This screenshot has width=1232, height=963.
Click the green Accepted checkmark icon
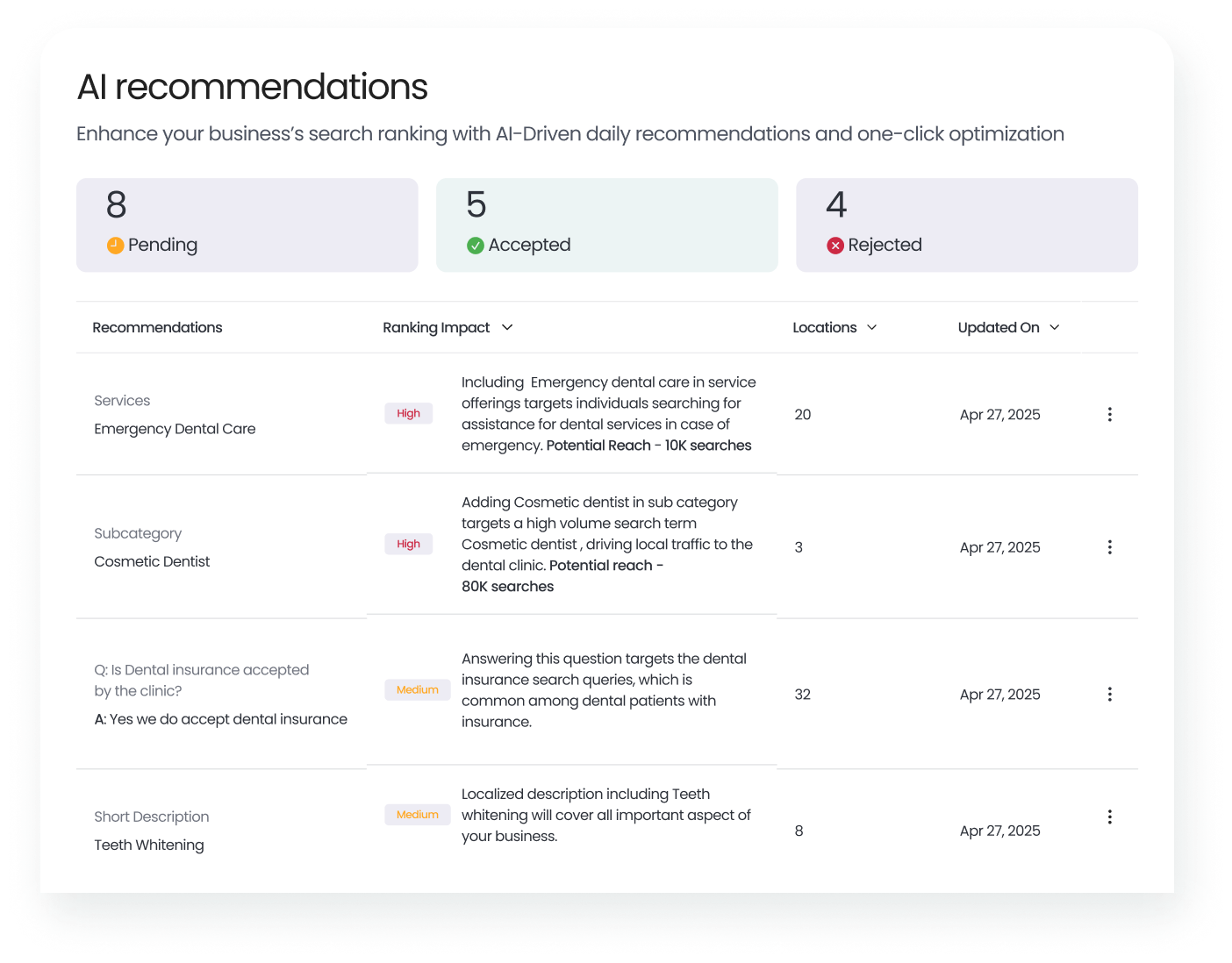(476, 246)
